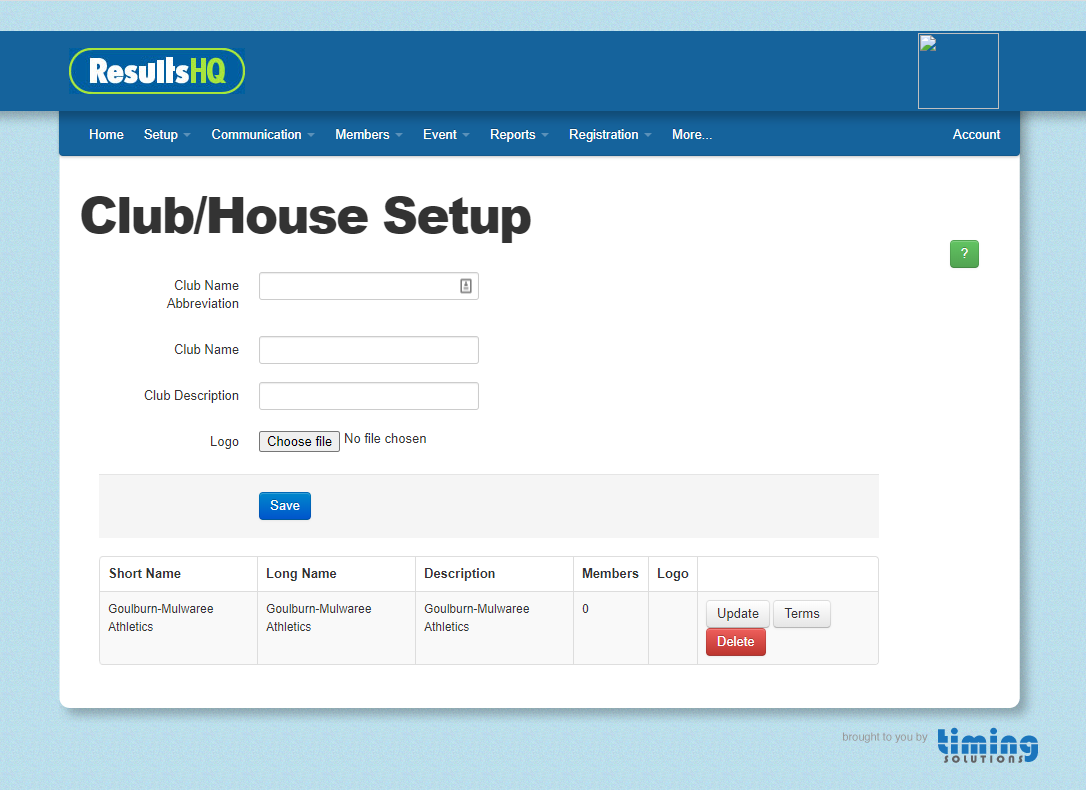Click the Short Name column header
Screen dimensions: 1086x790
tap(145, 573)
